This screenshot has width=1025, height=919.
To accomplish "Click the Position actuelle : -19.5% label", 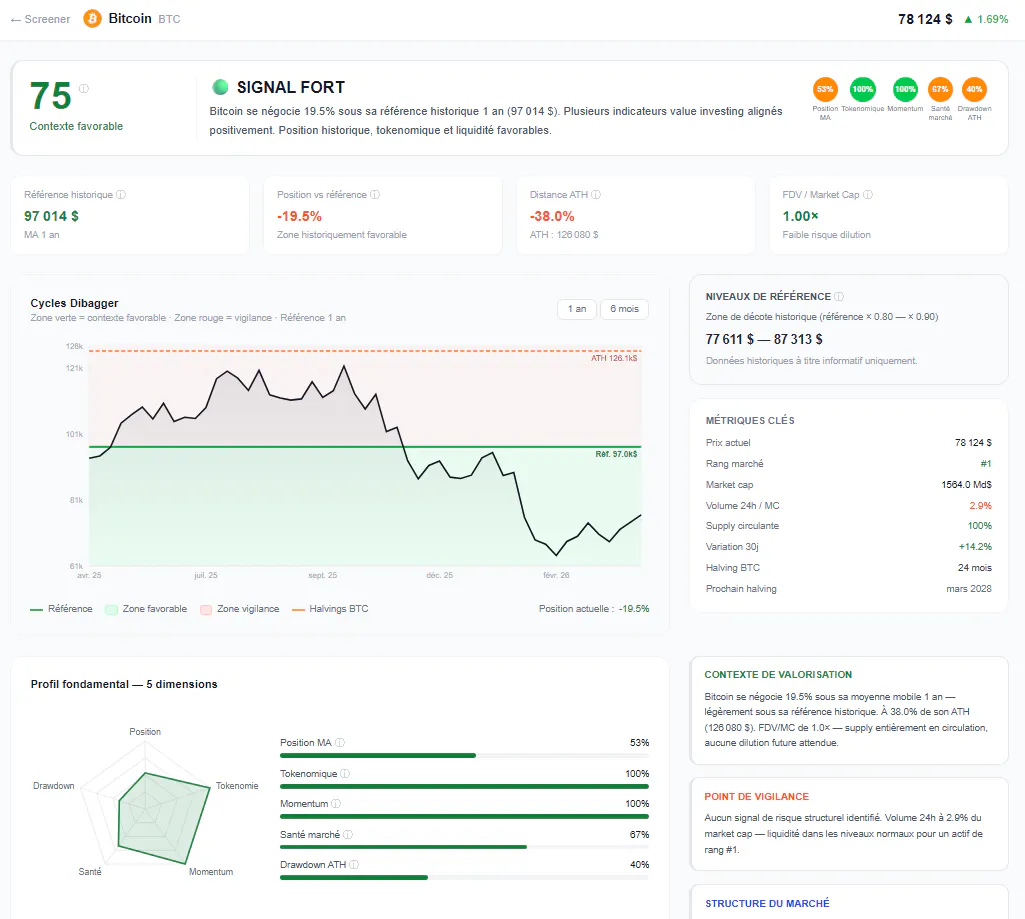I will point(594,609).
